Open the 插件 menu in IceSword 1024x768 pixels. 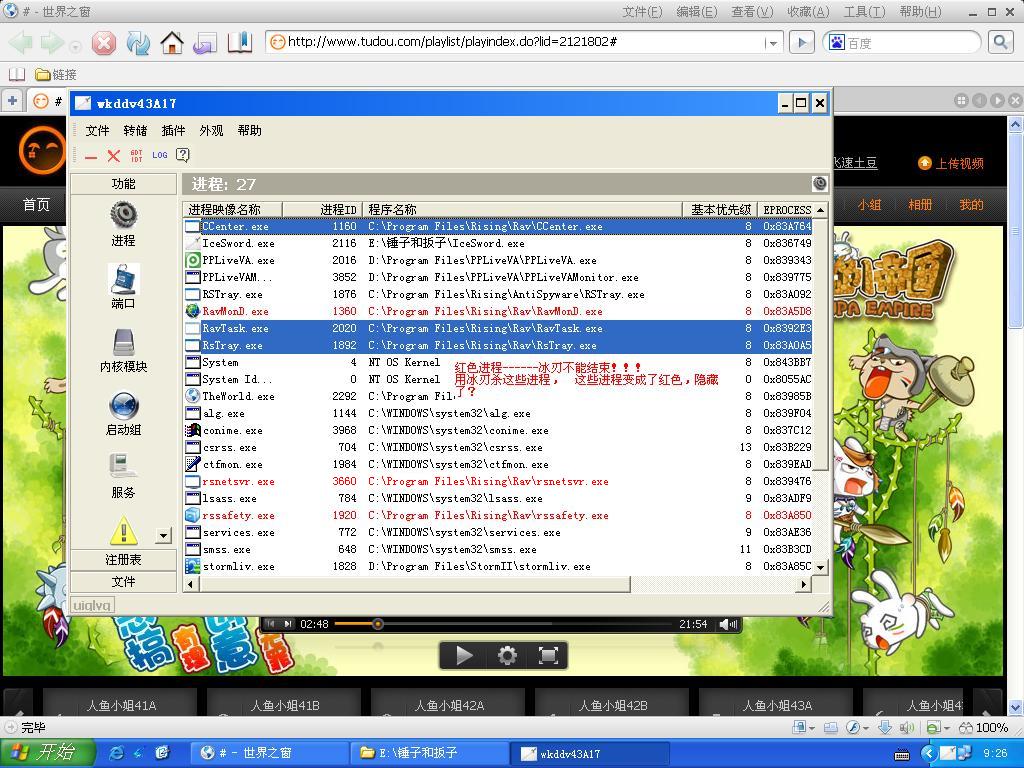pos(173,131)
